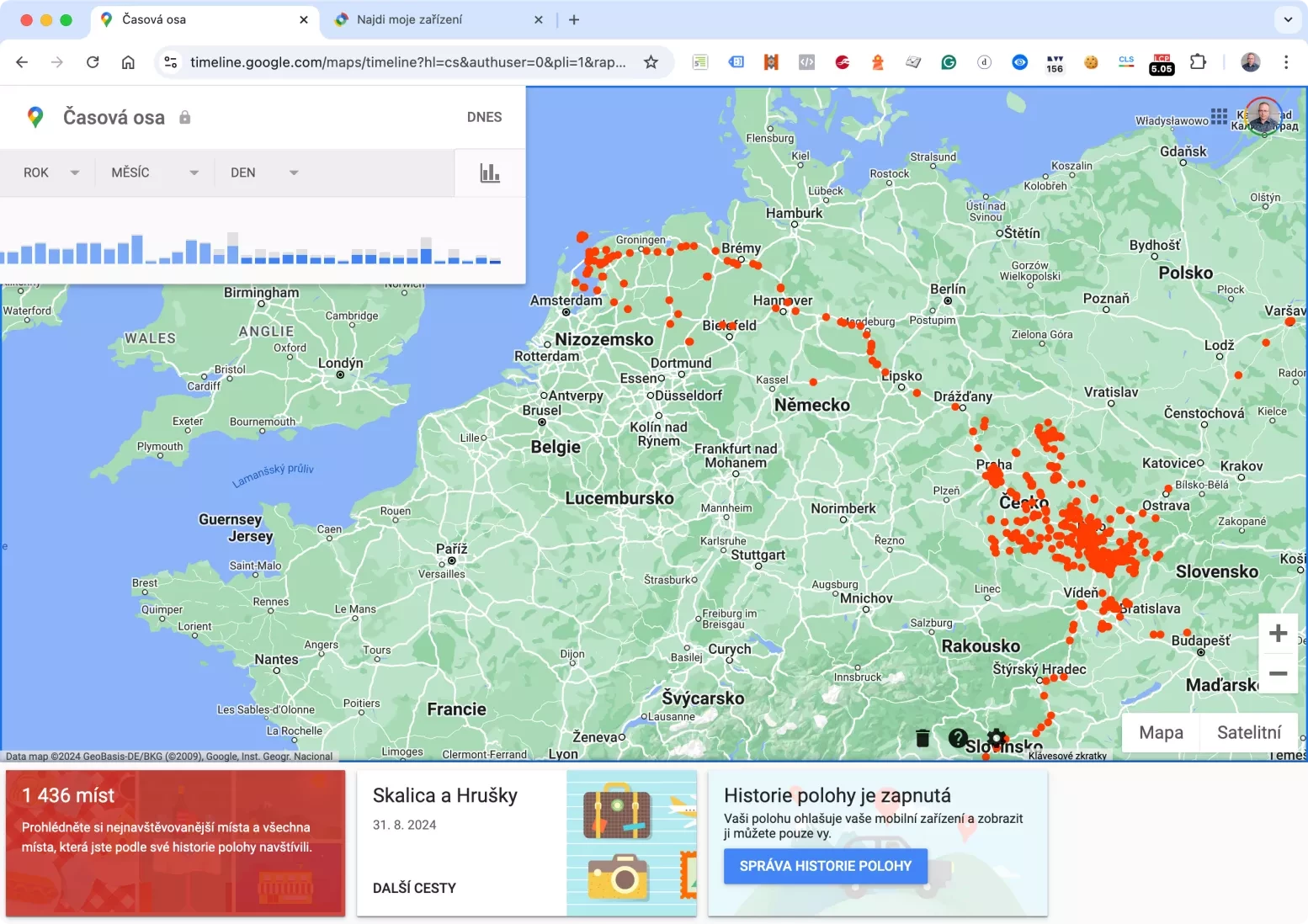Reload the timeline page
This screenshot has width=1308, height=924.
tap(93, 62)
